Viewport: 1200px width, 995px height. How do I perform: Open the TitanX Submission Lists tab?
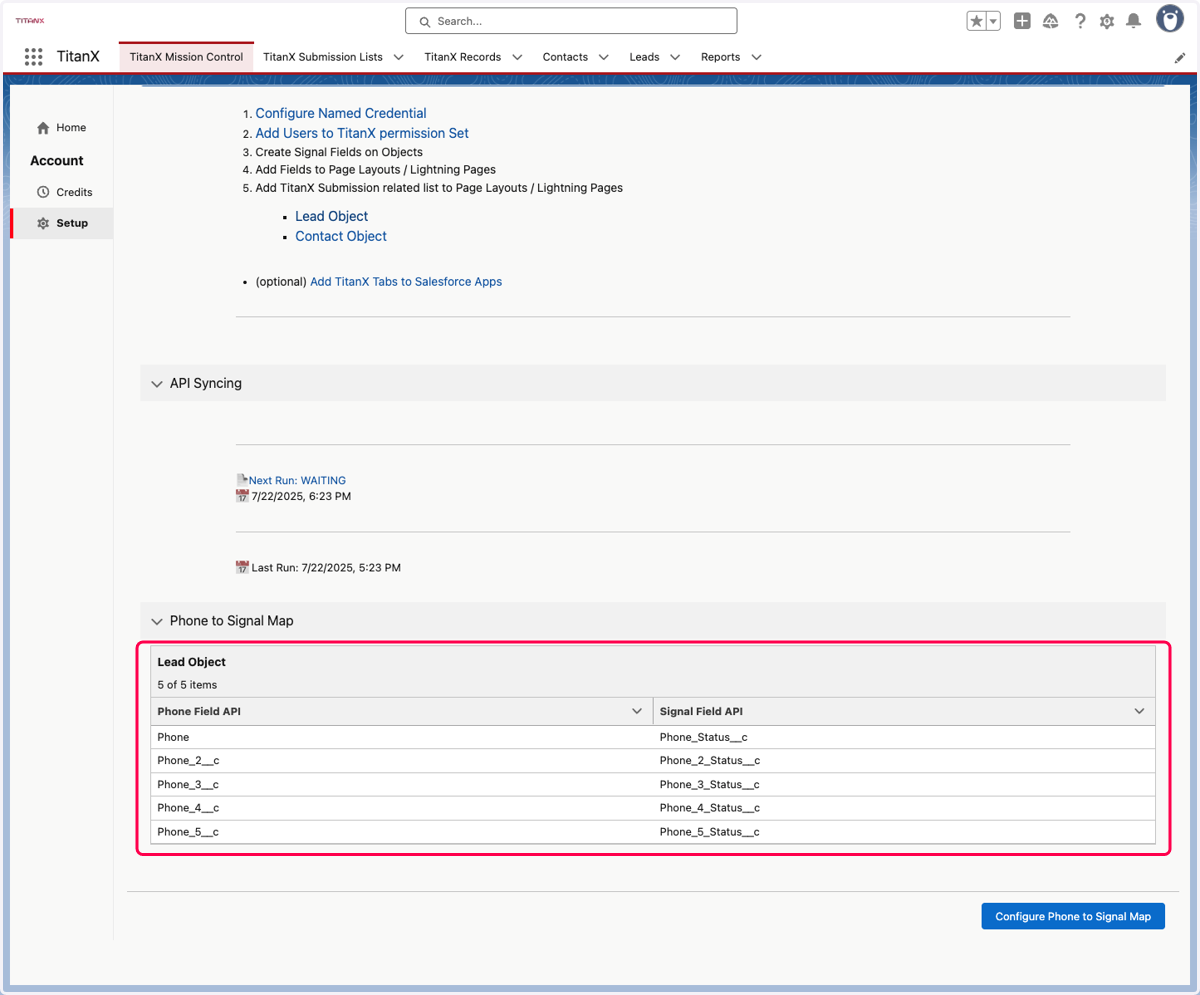323,57
